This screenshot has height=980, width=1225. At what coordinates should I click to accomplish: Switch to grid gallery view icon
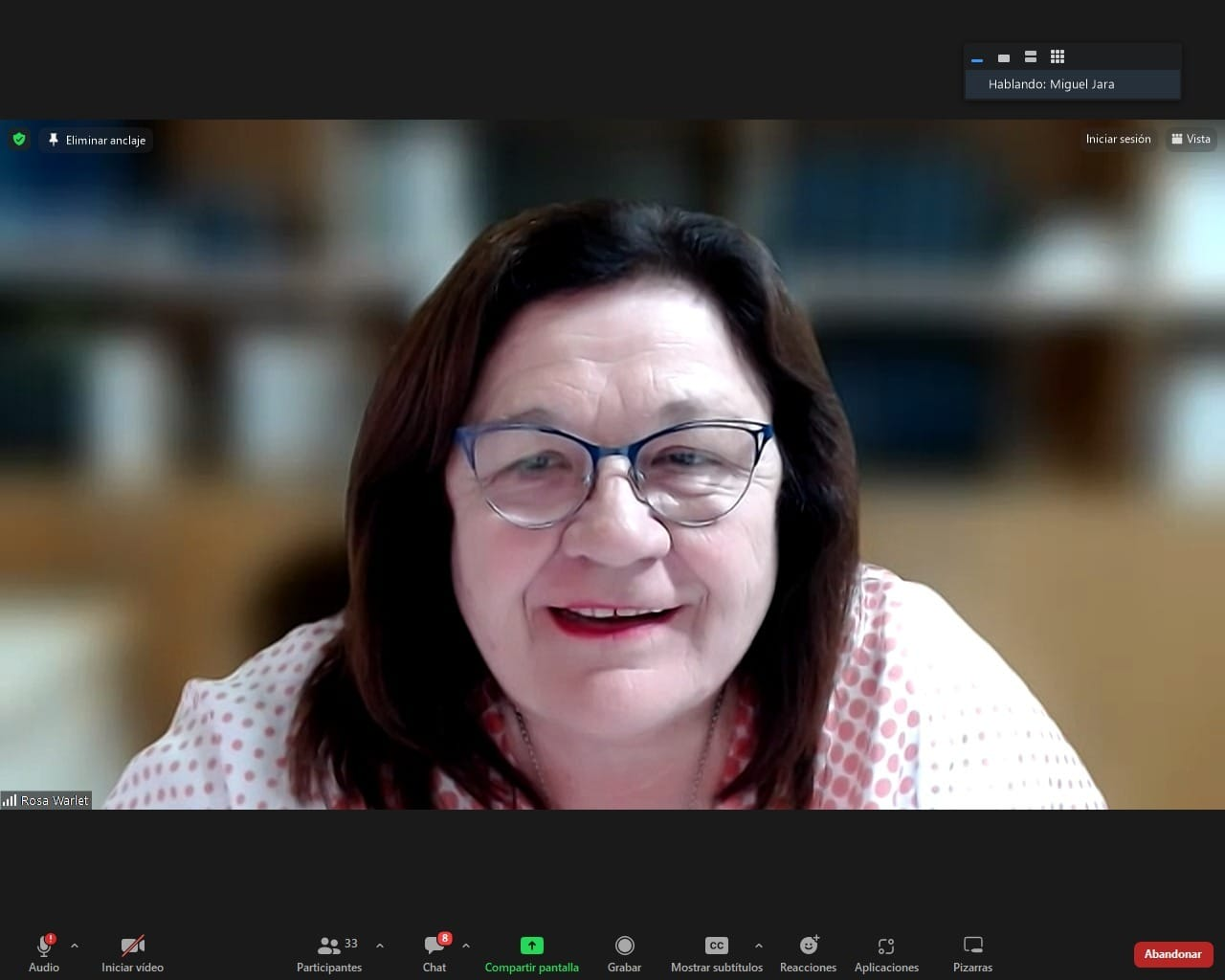point(1058,57)
